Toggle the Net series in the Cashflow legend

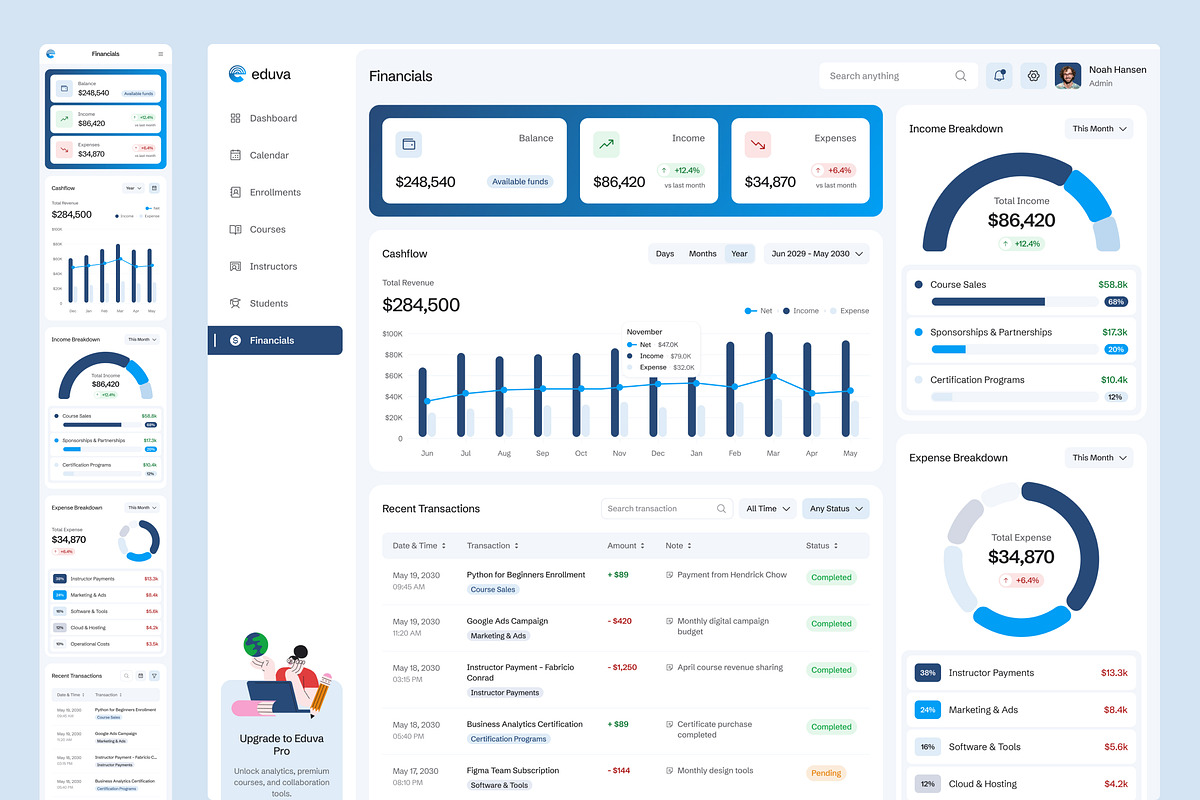pos(758,311)
